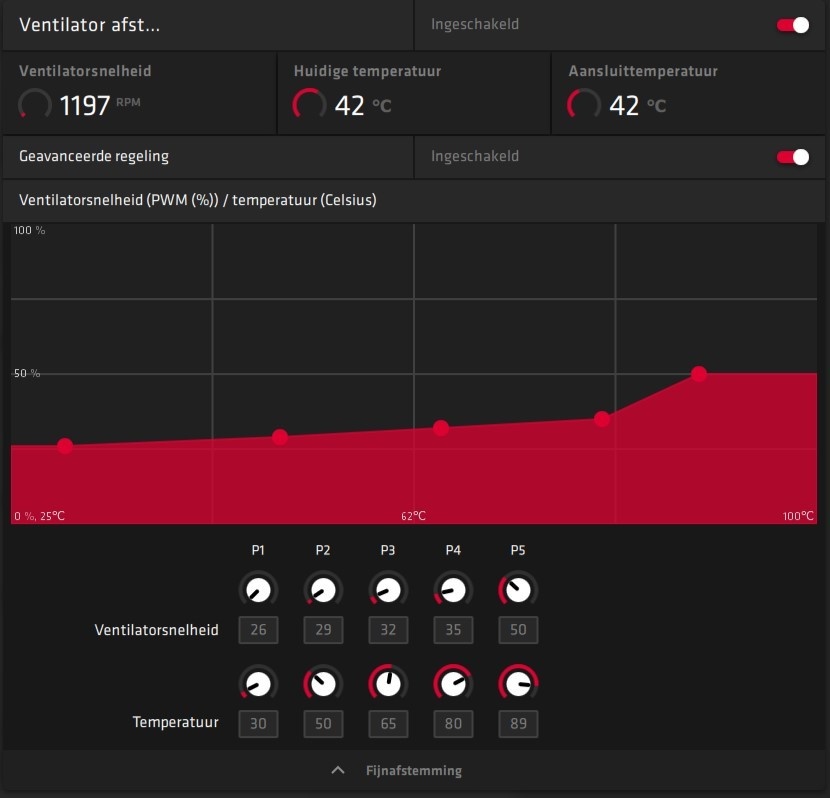Viewport: 830px width, 798px height.
Task: Click the first curve point on the graph
Action: click(65, 446)
